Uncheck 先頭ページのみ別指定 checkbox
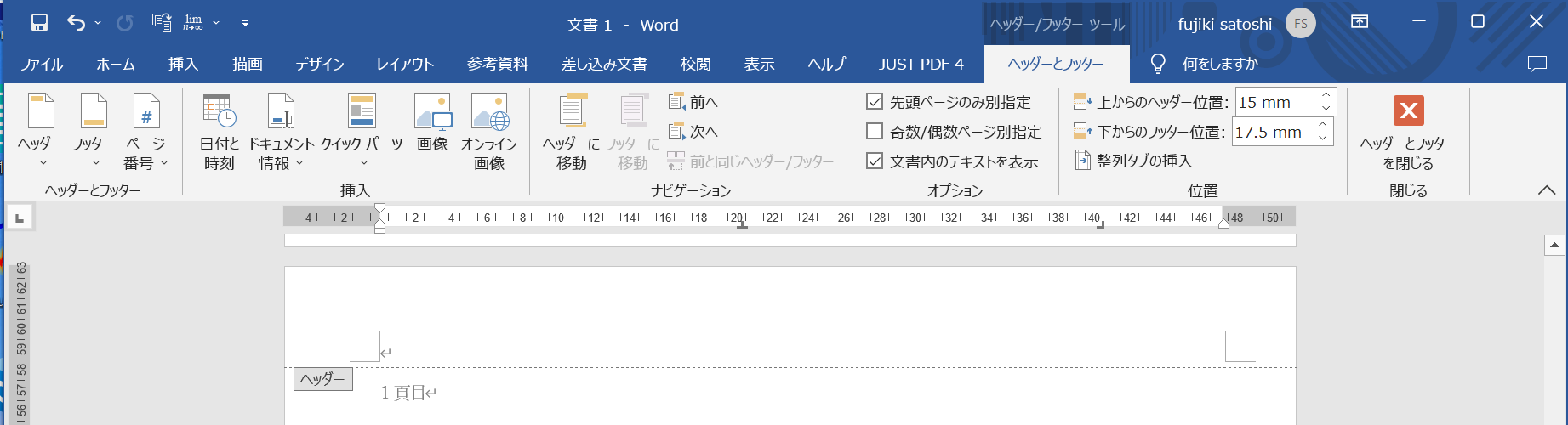Screen dimensions: 1568x425 click(875, 102)
